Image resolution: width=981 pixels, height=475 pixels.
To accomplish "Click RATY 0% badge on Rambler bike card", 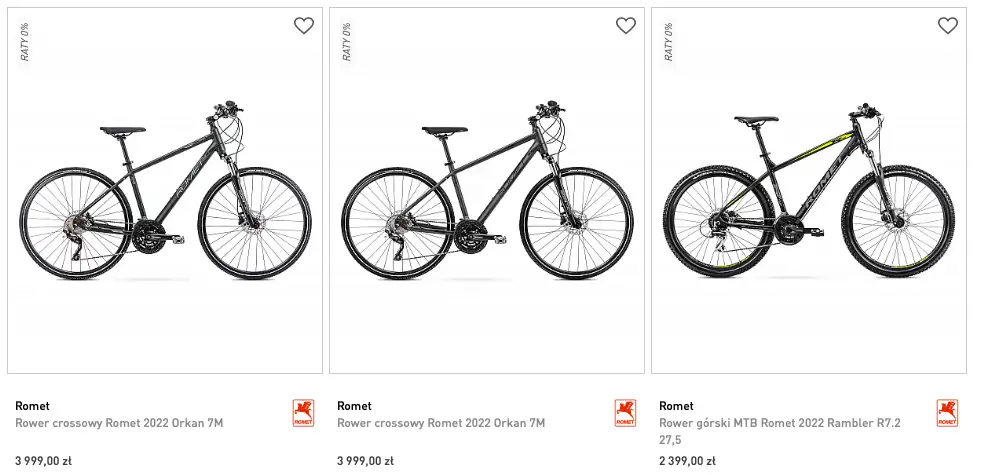I will pyautogui.click(x=669, y=41).
